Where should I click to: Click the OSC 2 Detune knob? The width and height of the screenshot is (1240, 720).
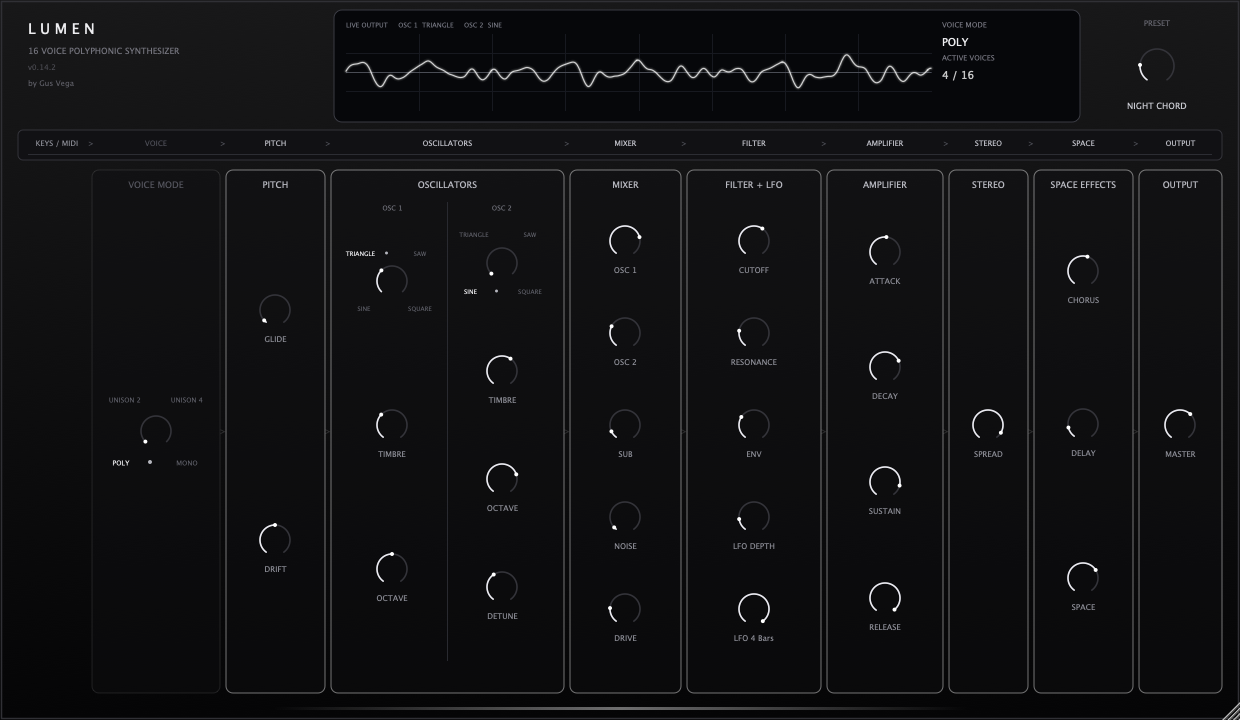502,587
